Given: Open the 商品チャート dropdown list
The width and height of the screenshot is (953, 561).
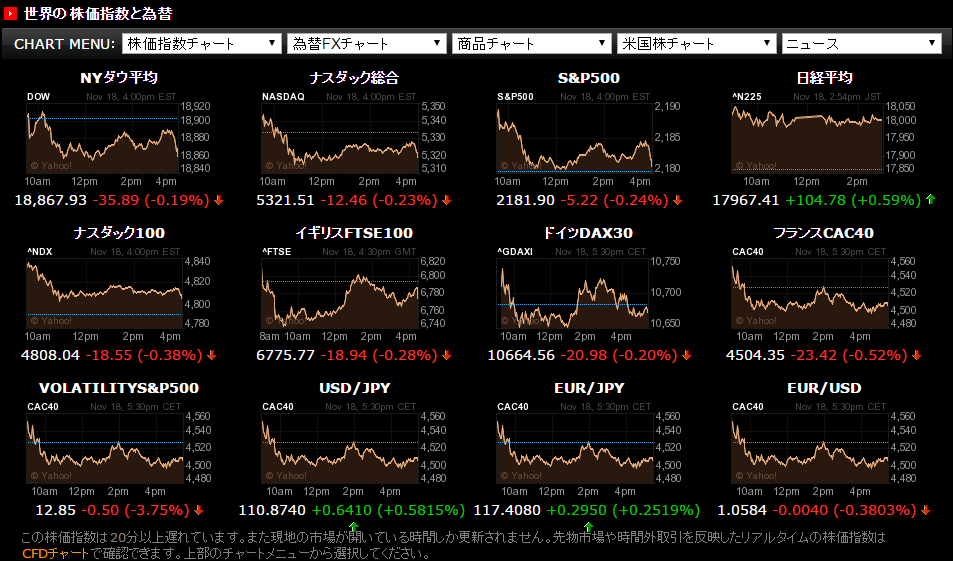Looking at the screenshot, I should [x=531, y=44].
